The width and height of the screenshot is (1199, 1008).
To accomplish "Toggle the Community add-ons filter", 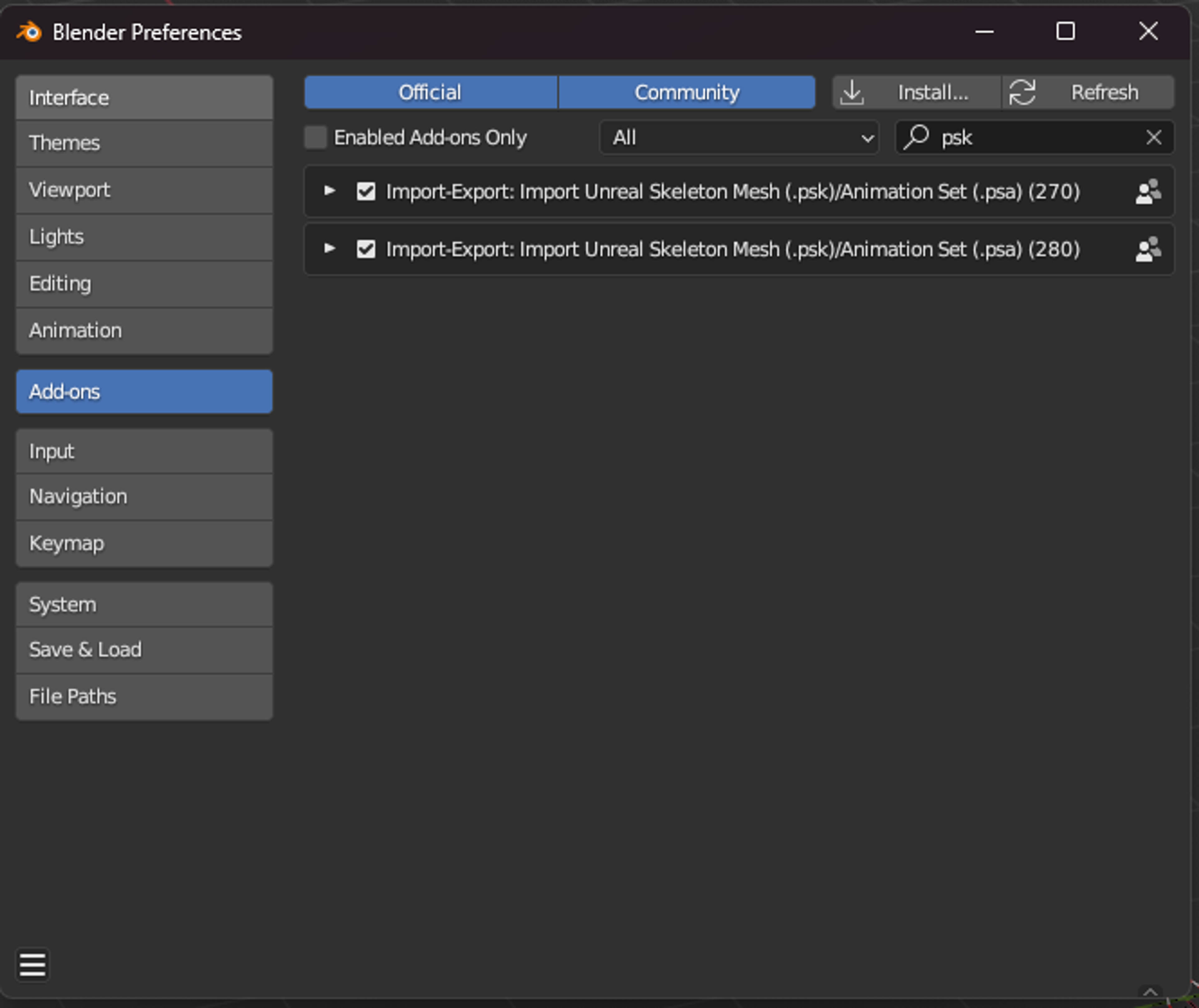I will tap(687, 92).
